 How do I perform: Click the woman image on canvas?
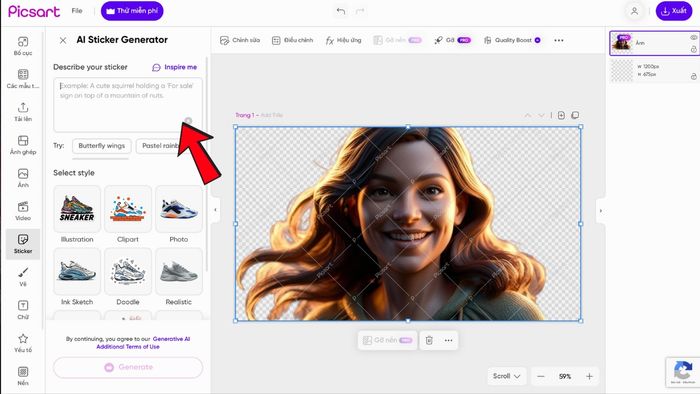click(408, 224)
